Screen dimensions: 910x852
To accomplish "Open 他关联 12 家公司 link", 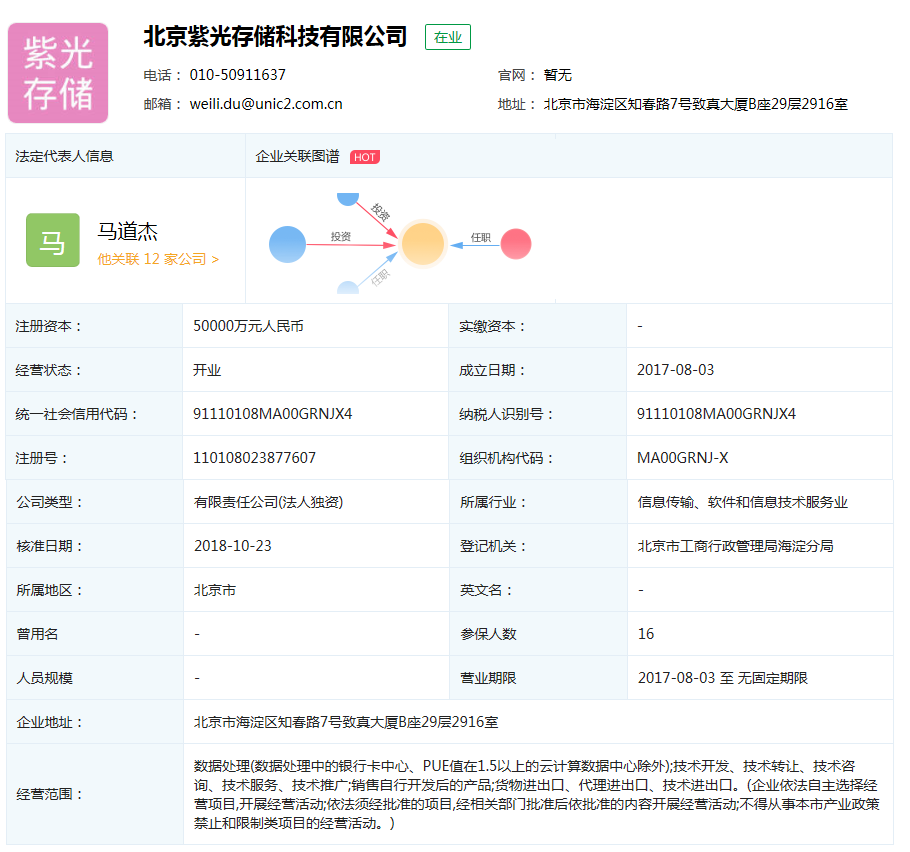I will [x=158, y=259].
